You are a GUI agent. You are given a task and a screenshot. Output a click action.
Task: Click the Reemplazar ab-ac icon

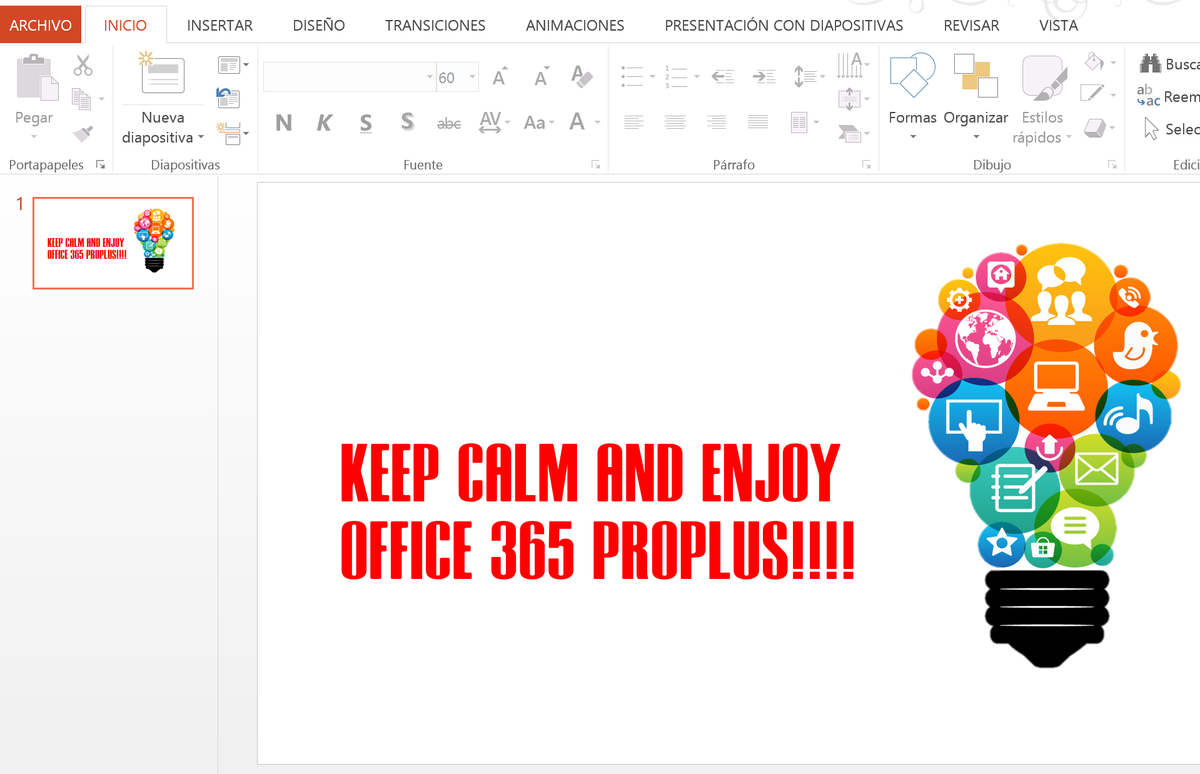[1149, 96]
